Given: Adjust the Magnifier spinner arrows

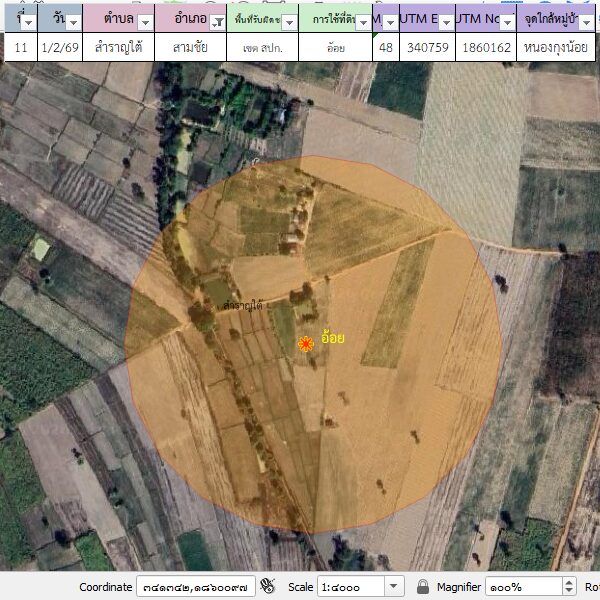Looking at the screenshot, I should pyautogui.click(x=570, y=587).
